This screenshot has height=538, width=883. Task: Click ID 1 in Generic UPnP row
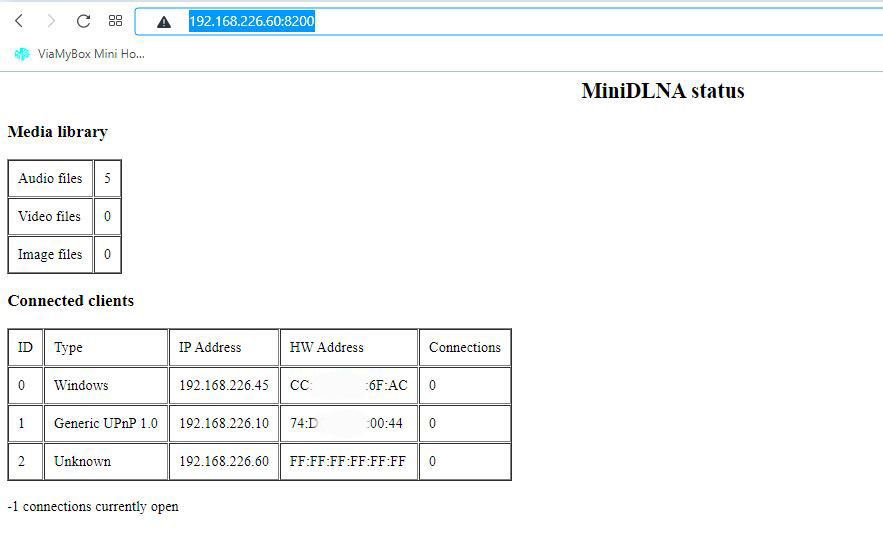25,424
